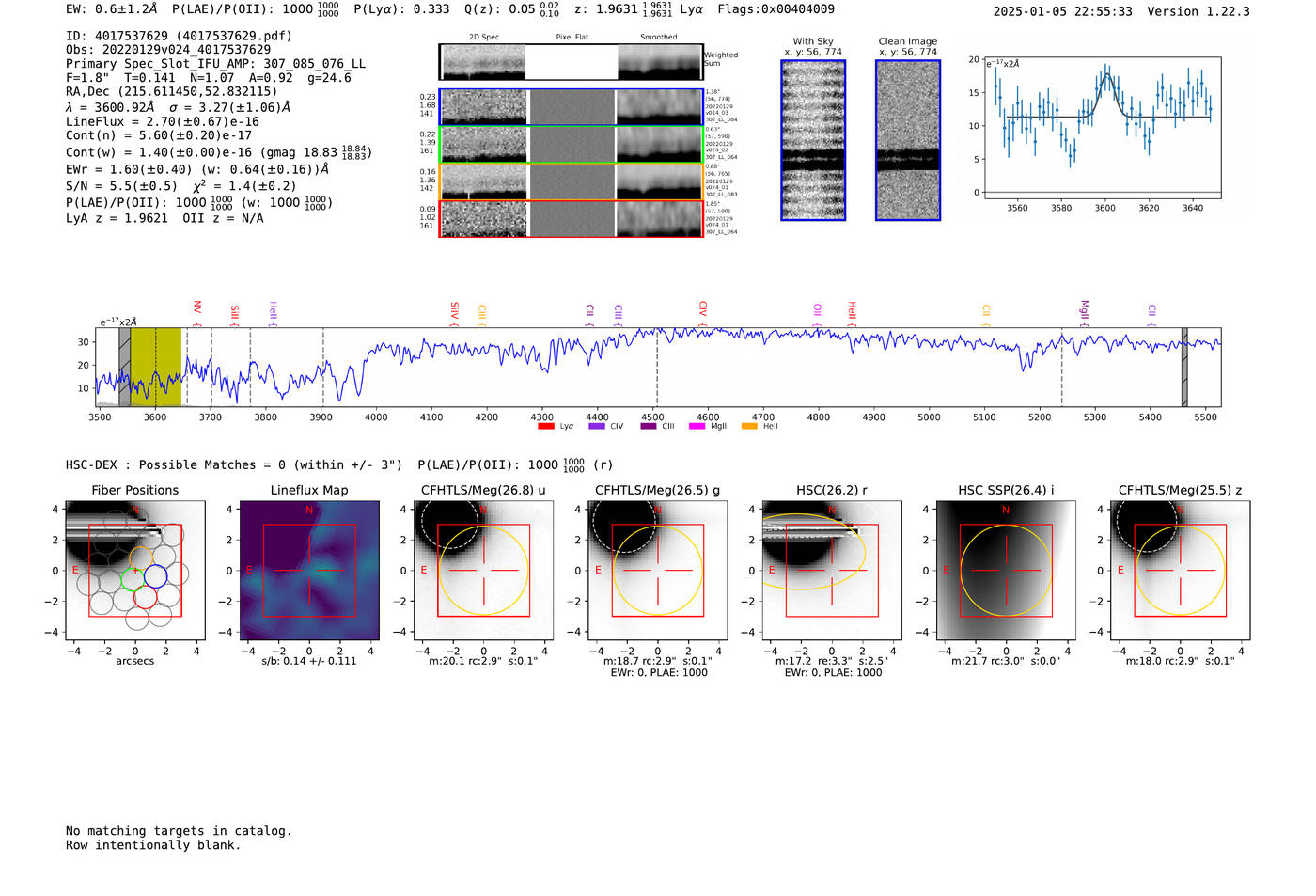Click the With Sky spectrum image

[x=813, y=140]
